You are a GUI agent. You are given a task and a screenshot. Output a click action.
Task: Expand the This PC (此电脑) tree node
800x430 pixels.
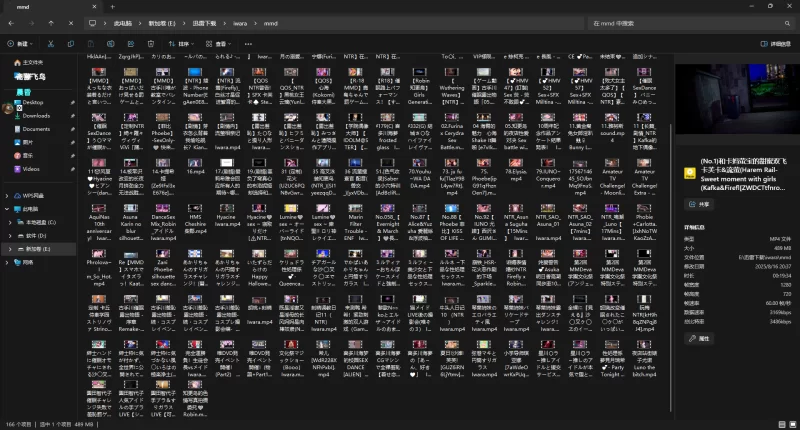7,208
